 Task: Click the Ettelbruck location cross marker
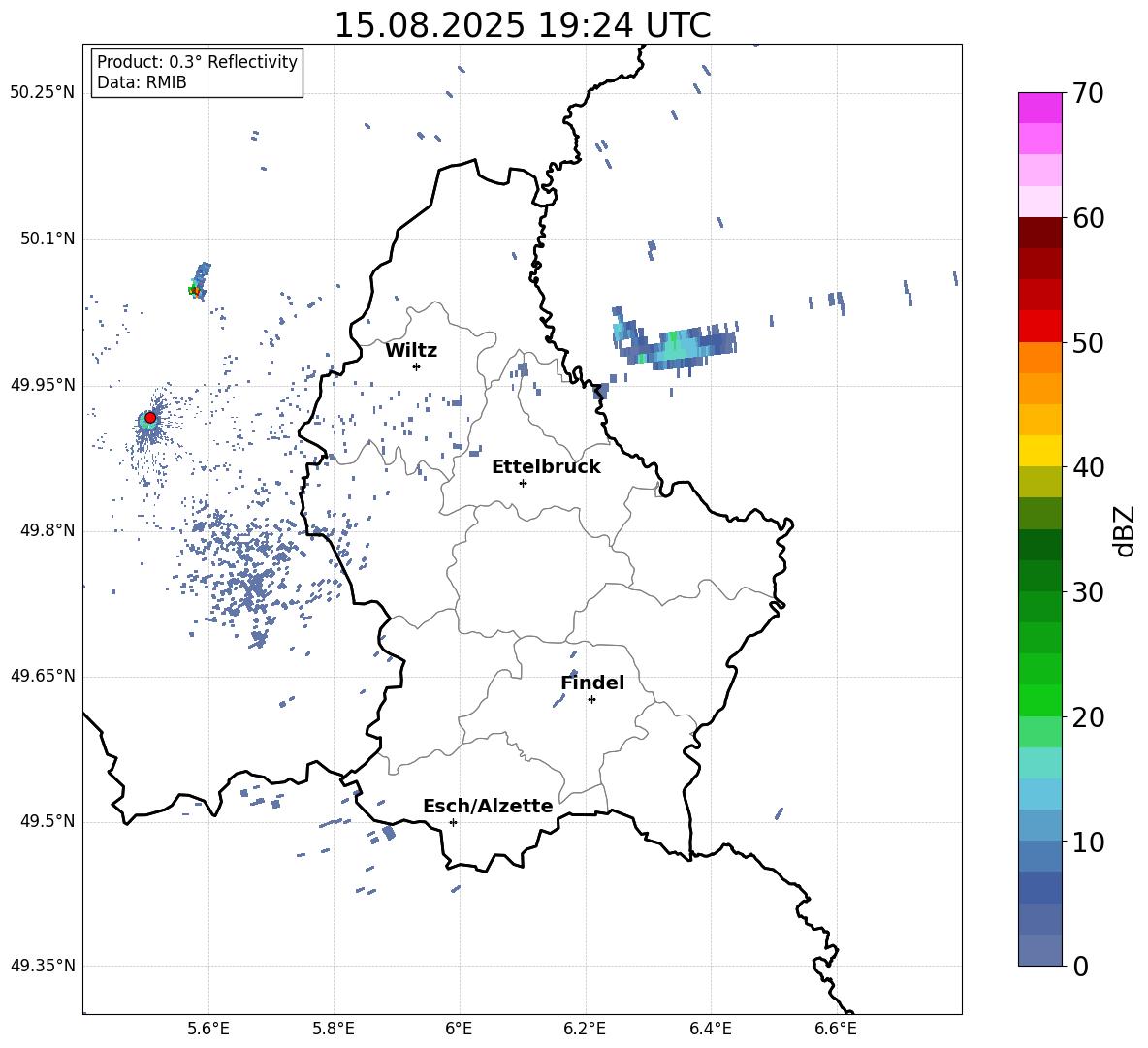click(523, 483)
